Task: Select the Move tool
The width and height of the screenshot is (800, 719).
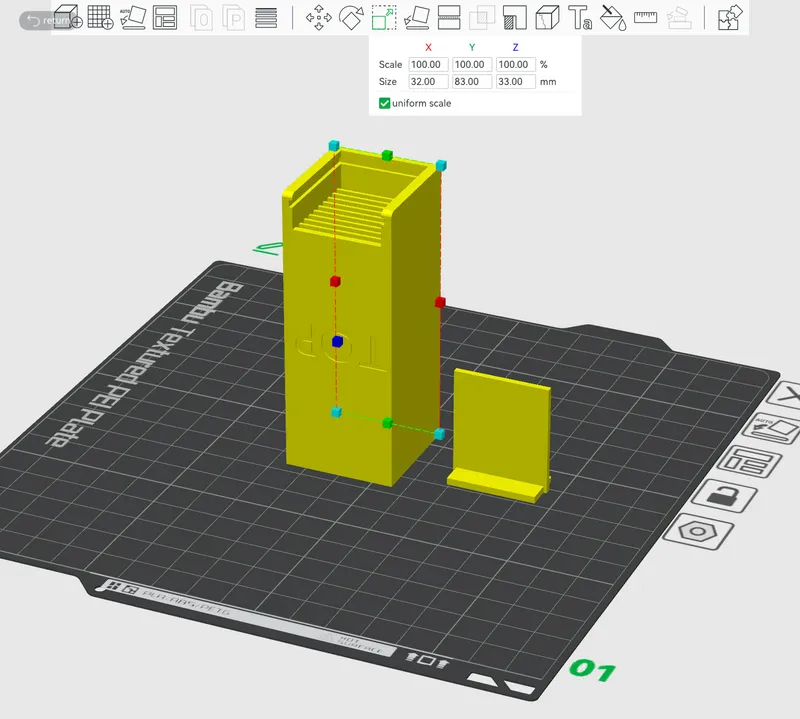Action: [318, 18]
